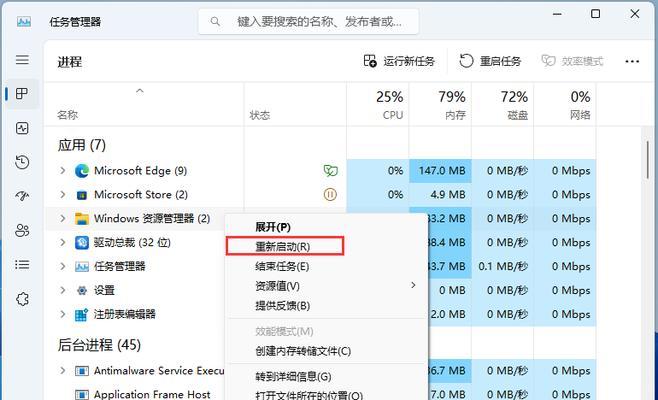Expand the Microsoft Store process group
The height and width of the screenshot is (400, 658).
pyautogui.click(x=63, y=194)
